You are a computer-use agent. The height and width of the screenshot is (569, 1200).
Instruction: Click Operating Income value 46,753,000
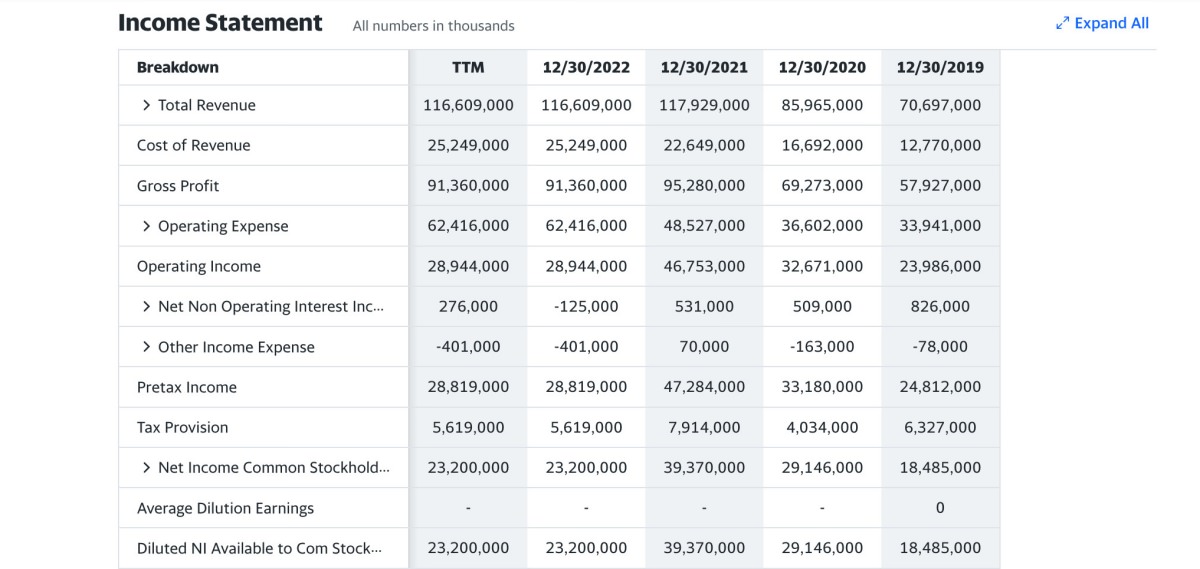pyautogui.click(x=704, y=266)
